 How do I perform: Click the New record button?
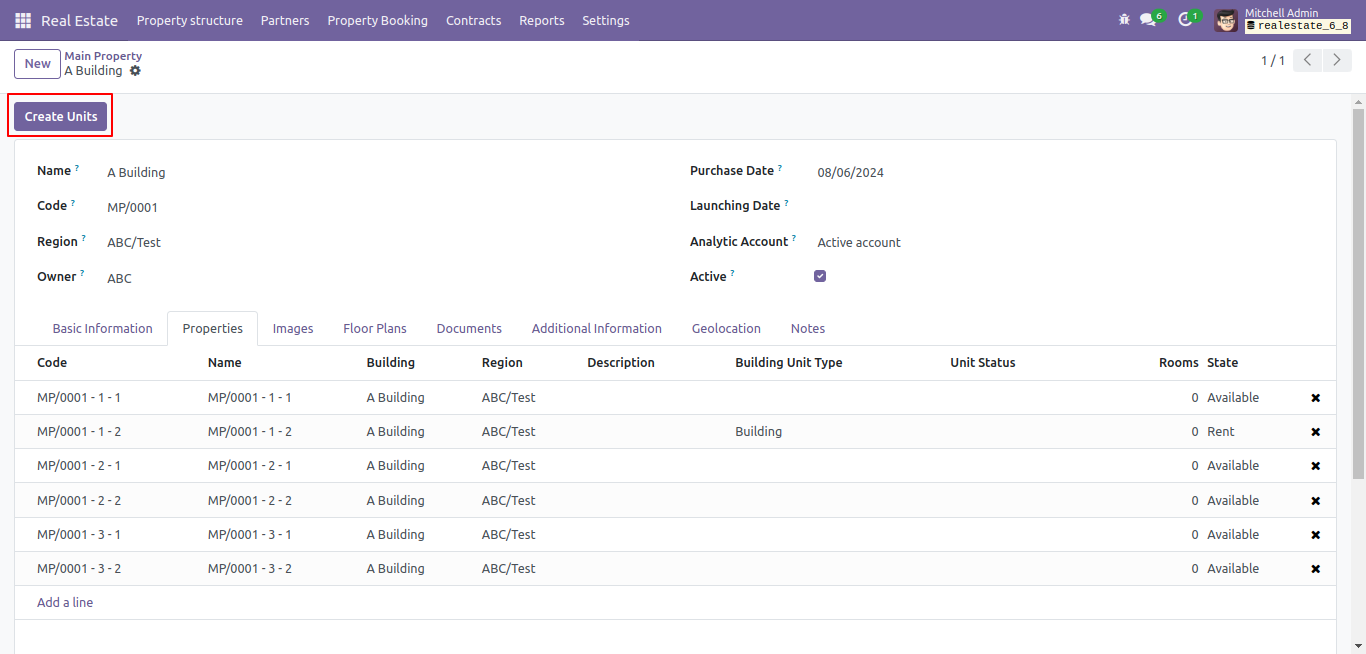pyautogui.click(x=38, y=63)
